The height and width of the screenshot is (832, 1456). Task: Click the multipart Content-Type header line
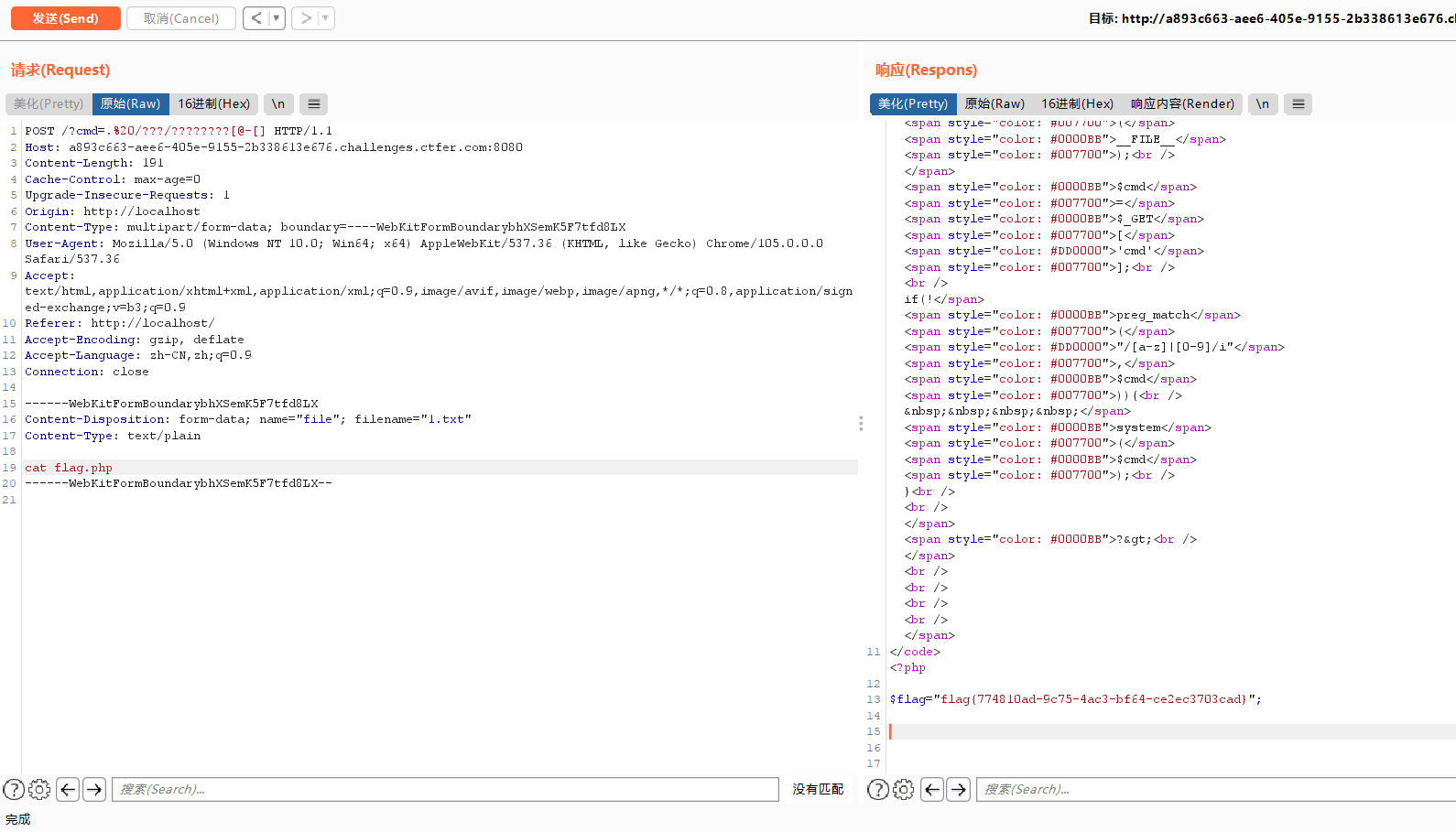(325, 227)
